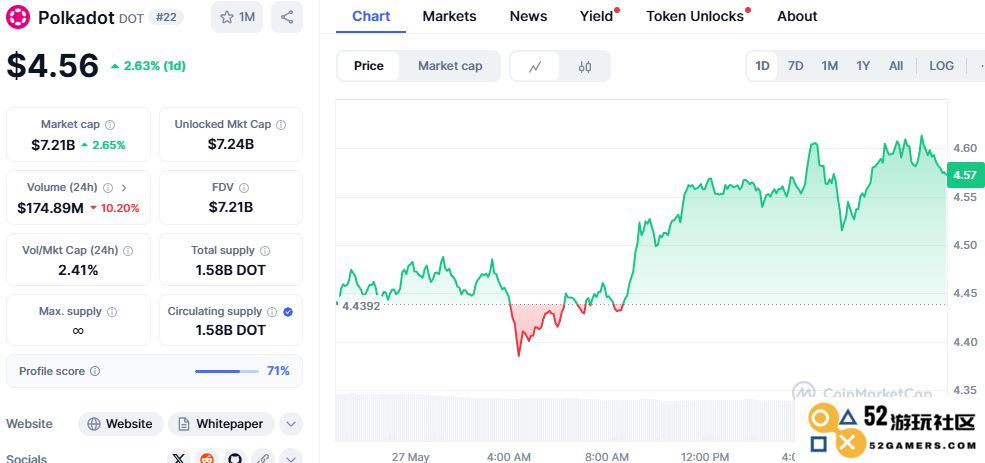Expand more Socials chevron
The height and width of the screenshot is (463, 985).
tap(290, 458)
